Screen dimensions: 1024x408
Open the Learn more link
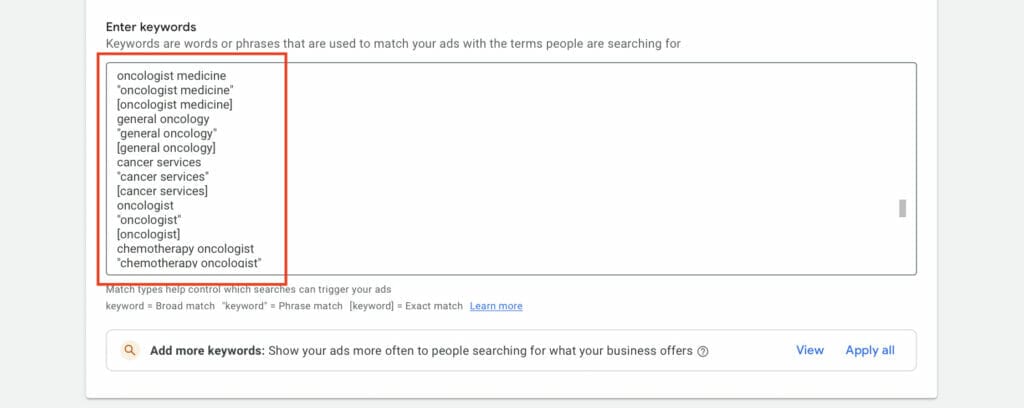496,306
